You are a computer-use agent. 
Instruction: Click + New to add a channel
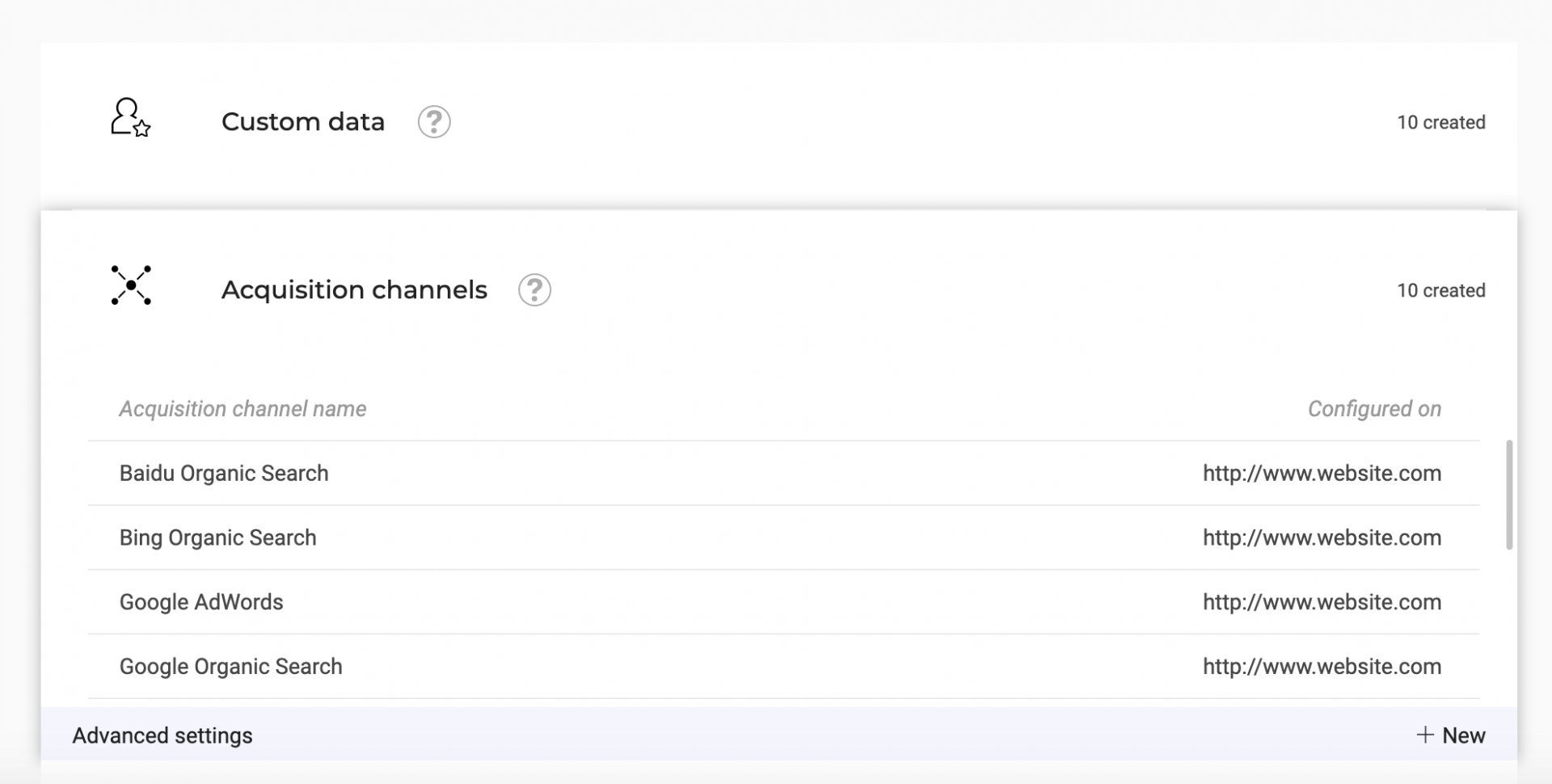(1451, 736)
